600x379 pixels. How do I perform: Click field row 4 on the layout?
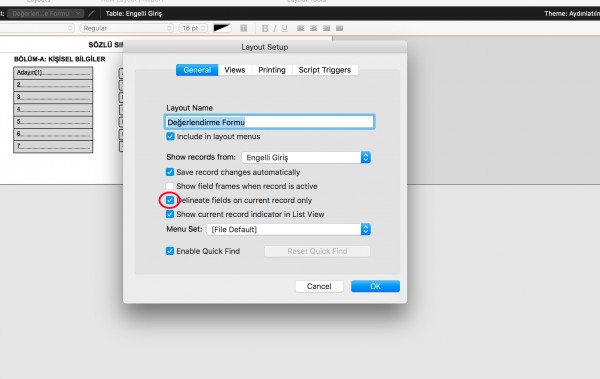coord(53,109)
